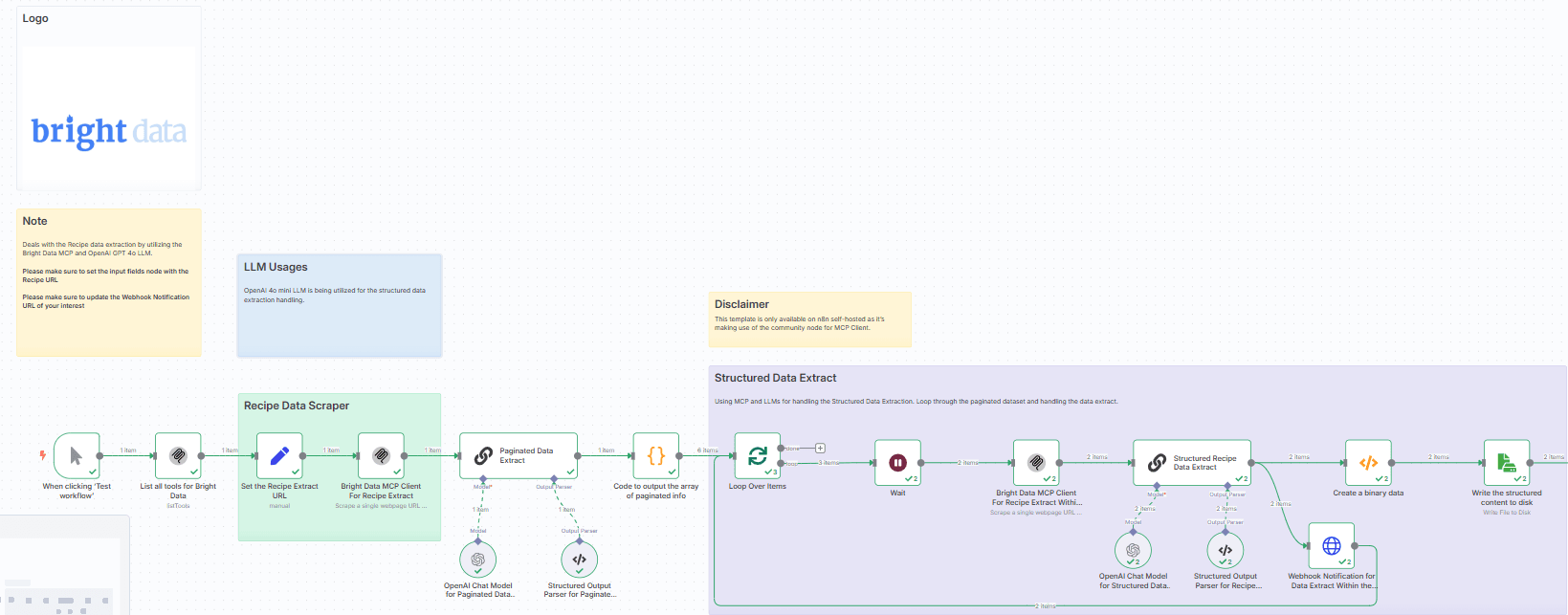Image resolution: width=1568 pixels, height=615 pixels.
Task: Click the 'loop' output handle of Loop Over Items
Action: click(782, 464)
